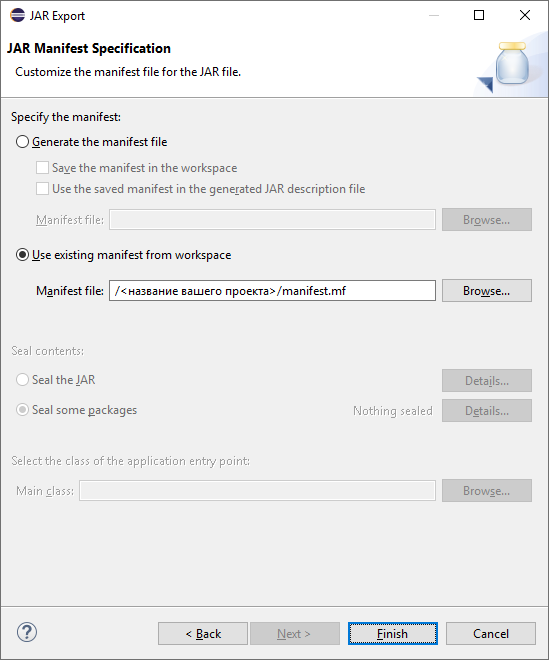The image size is (549, 660).
Task: Click into the existing Manifest file path field
Action: (272, 291)
